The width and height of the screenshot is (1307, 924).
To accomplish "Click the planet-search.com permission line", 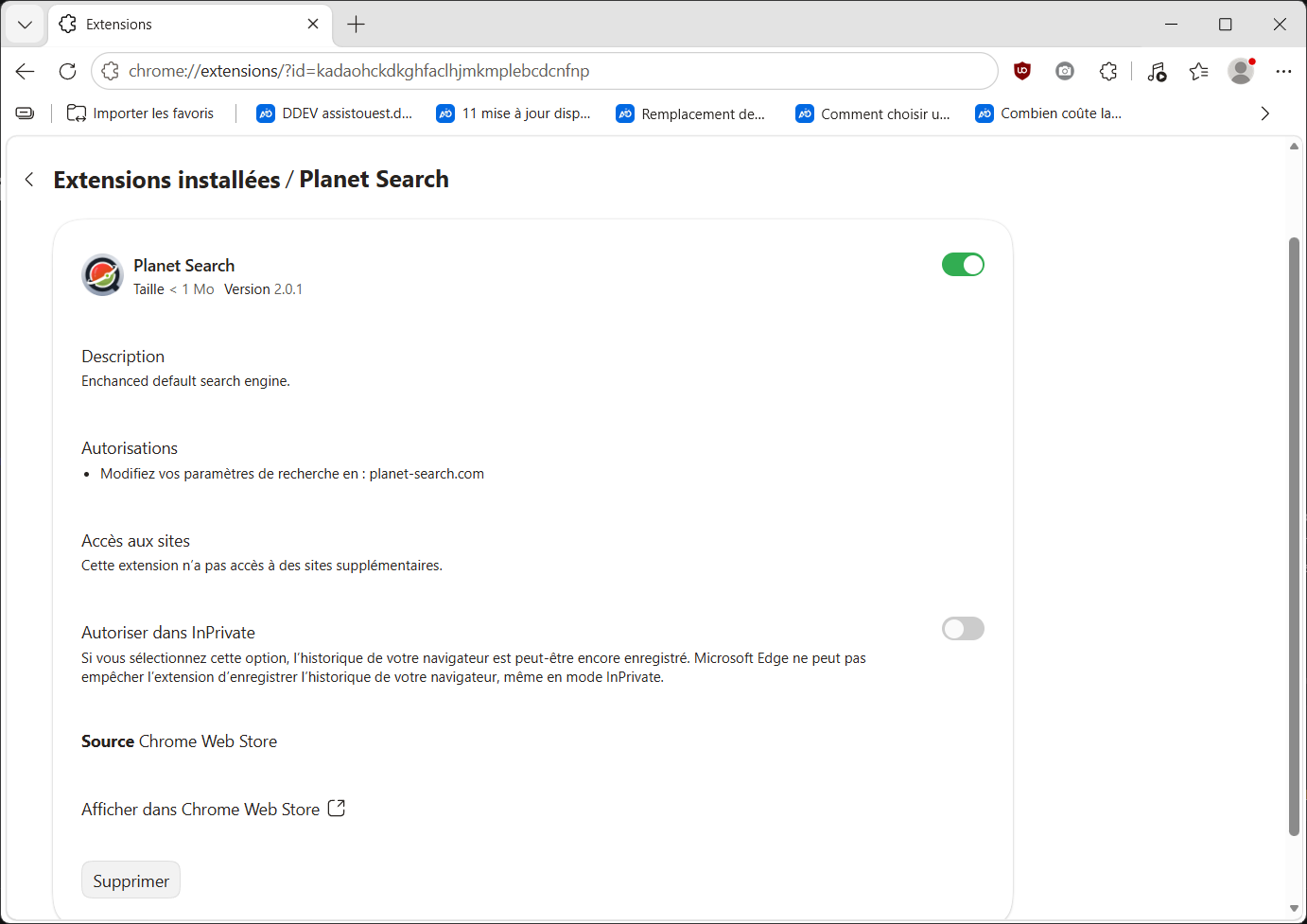I will (x=292, y=474).
